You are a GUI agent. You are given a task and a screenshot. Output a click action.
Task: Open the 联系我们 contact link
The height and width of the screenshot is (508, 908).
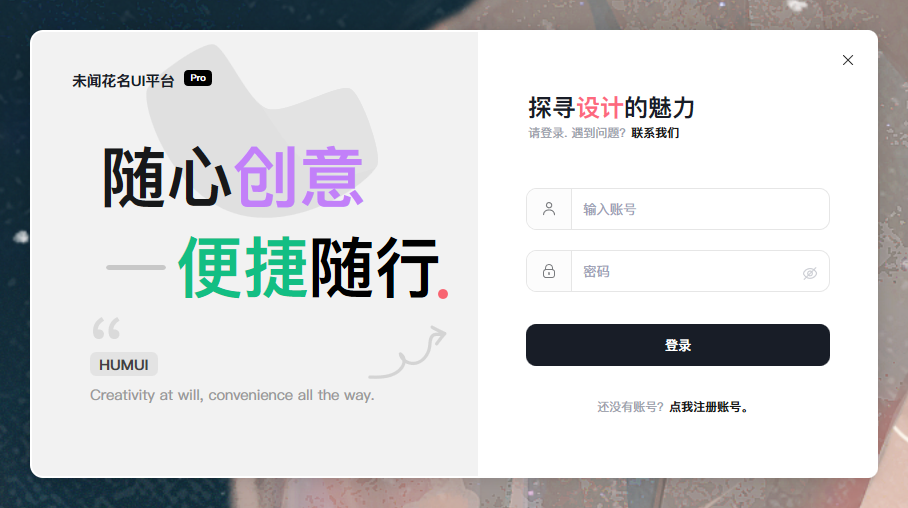(655, 133)
